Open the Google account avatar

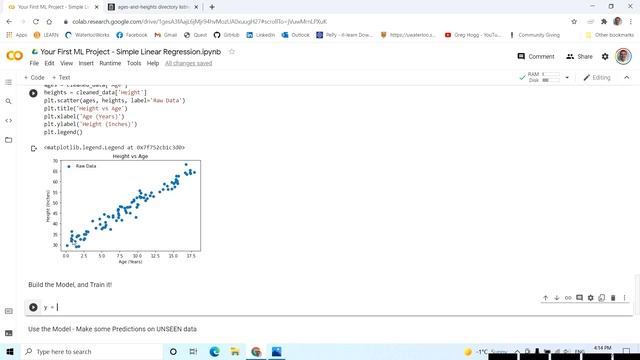[623, 56]
